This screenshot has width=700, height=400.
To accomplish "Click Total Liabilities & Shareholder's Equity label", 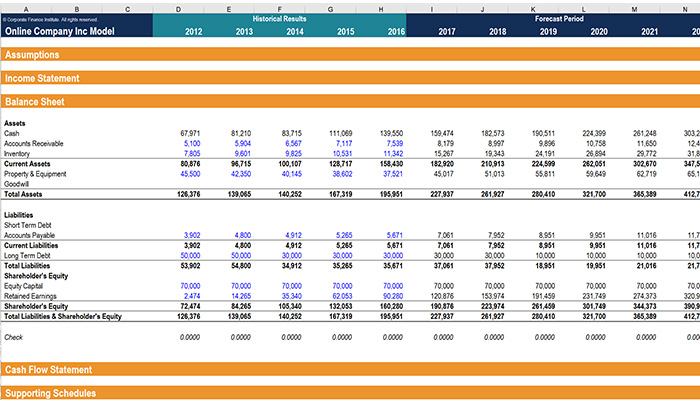I will tap(63, 317).
